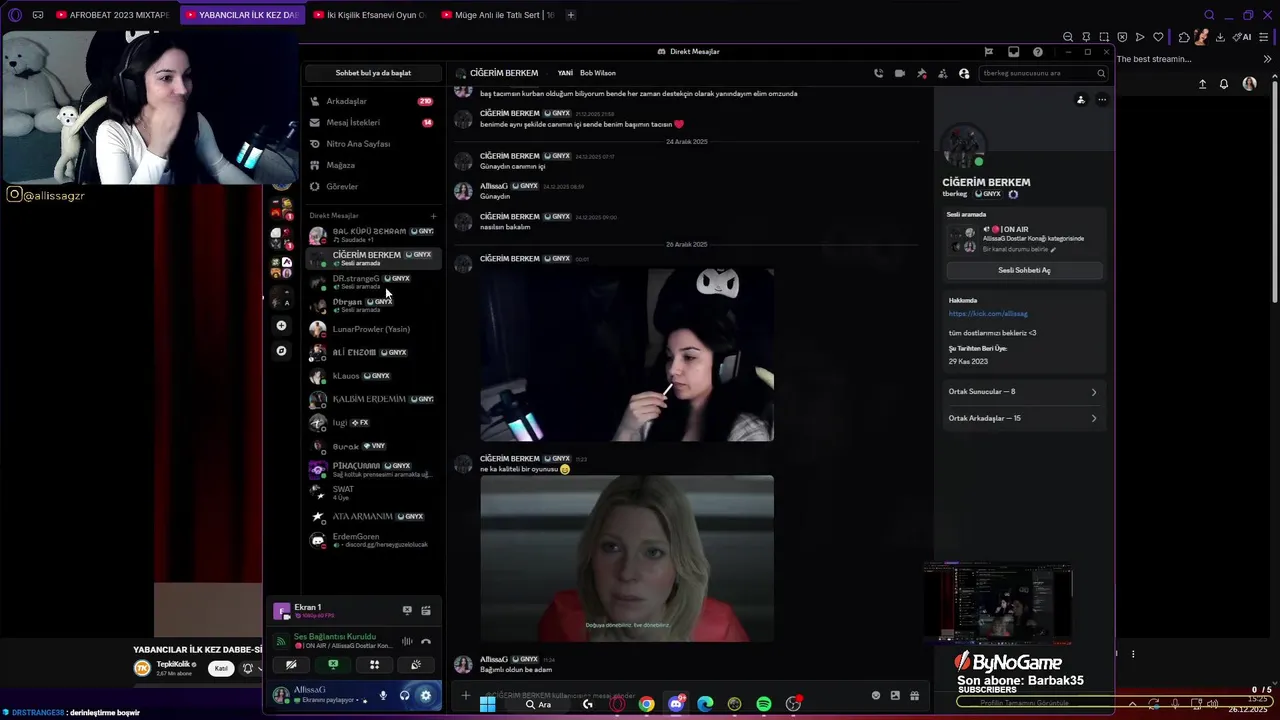Image resolution: width=1280 pixels, height=720 pixels.
Task: Open SWAT group chat
Action: pos(372,493)
